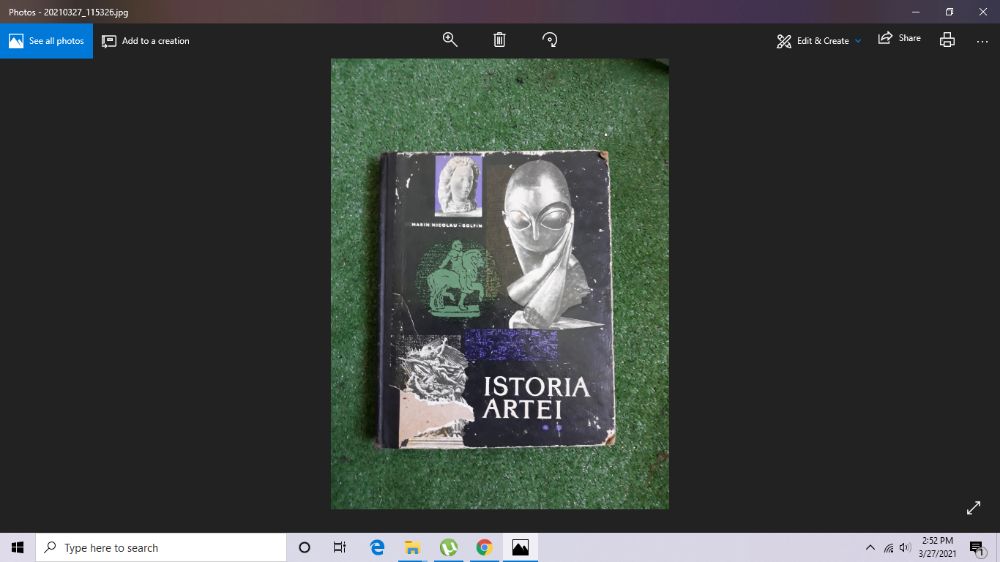Open Google Chrome from the taskbar
The height and width of the screenshot is (562, 1000).
(484, 547)
